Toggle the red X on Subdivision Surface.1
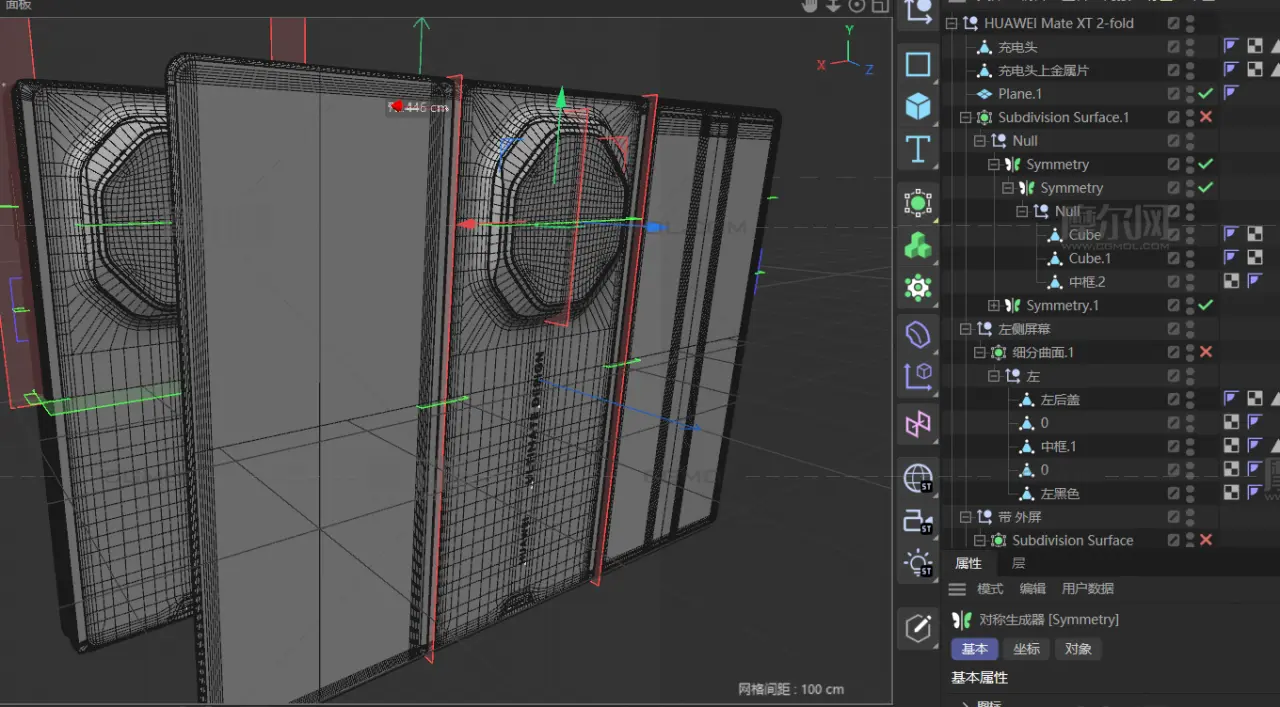 coord(1206,117)
